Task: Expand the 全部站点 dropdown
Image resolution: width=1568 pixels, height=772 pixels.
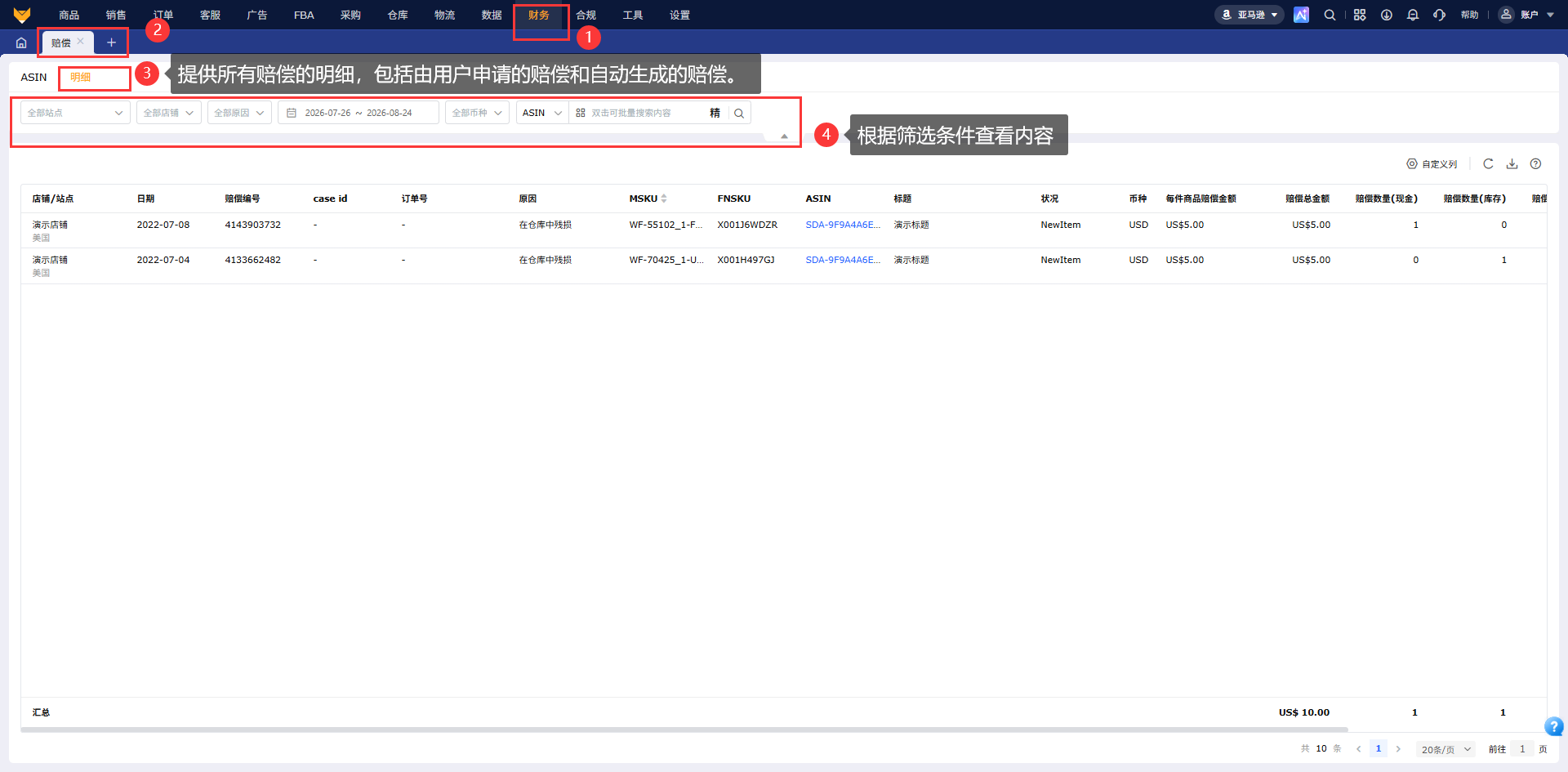Action: point(75,113)
